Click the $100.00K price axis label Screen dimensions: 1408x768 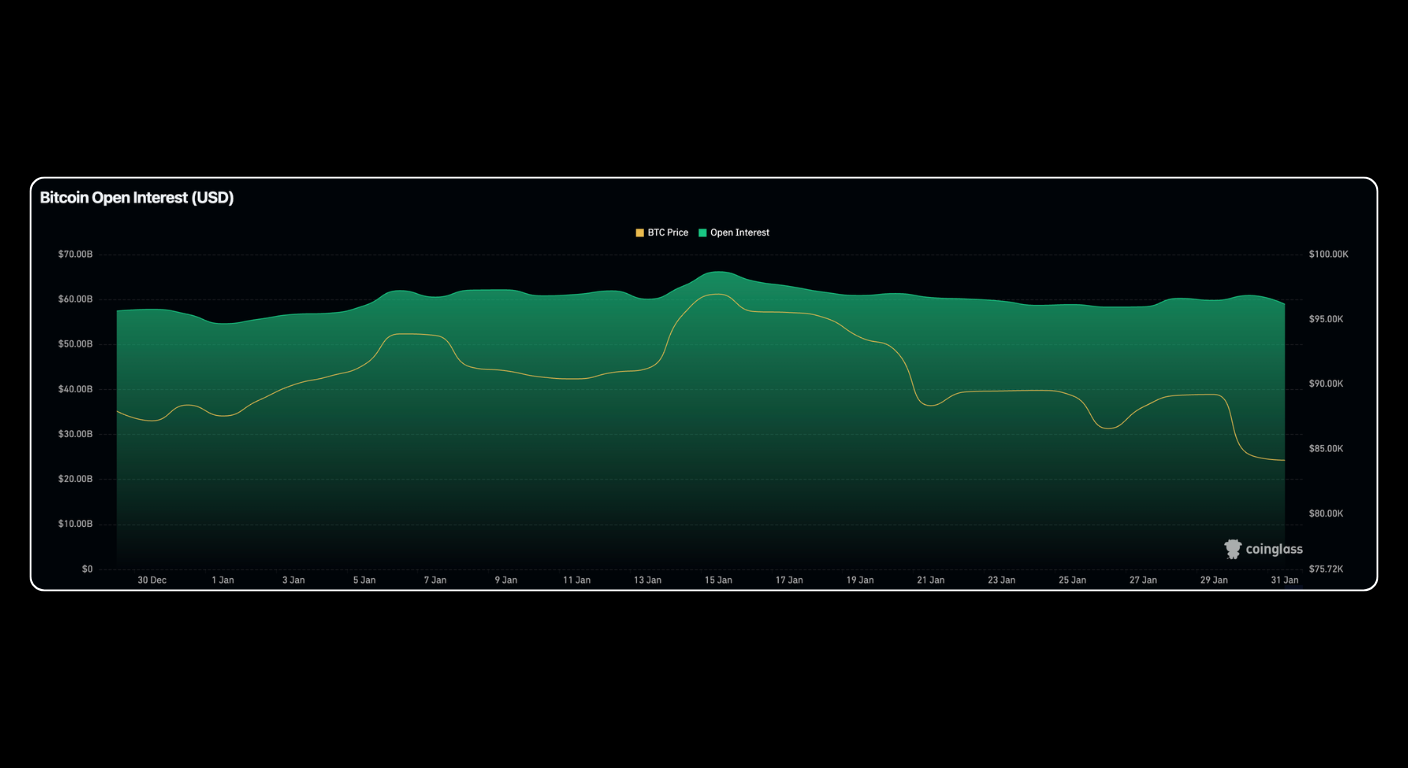click(x=1329, y=254)
